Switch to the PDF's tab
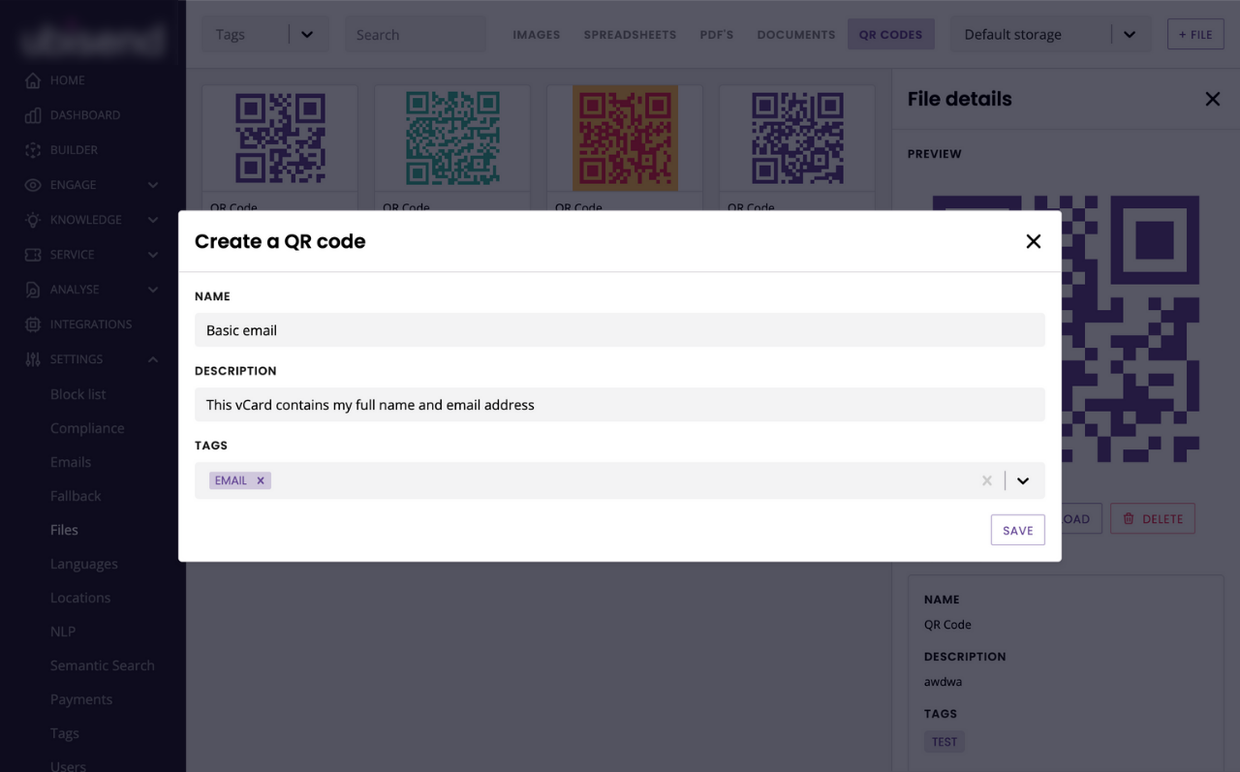Viewport: 1240px width, 772px height. pyautogui.click(x=716, y=34)
